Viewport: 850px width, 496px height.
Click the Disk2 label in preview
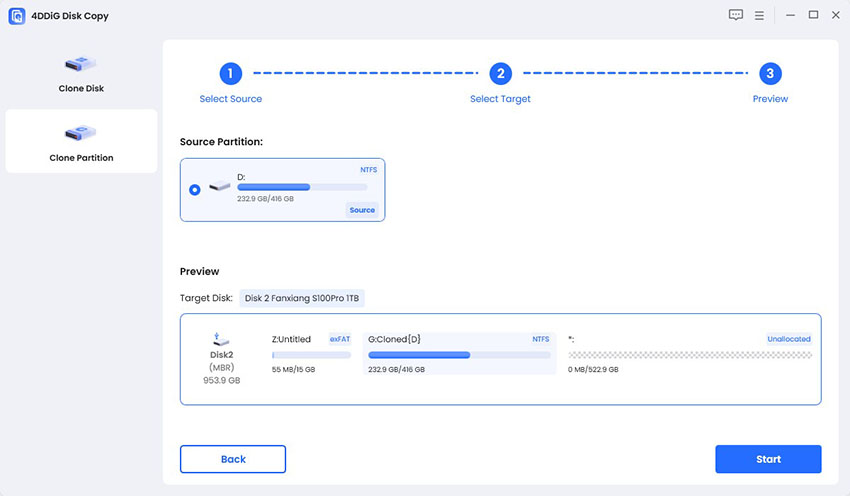(221, 355)
